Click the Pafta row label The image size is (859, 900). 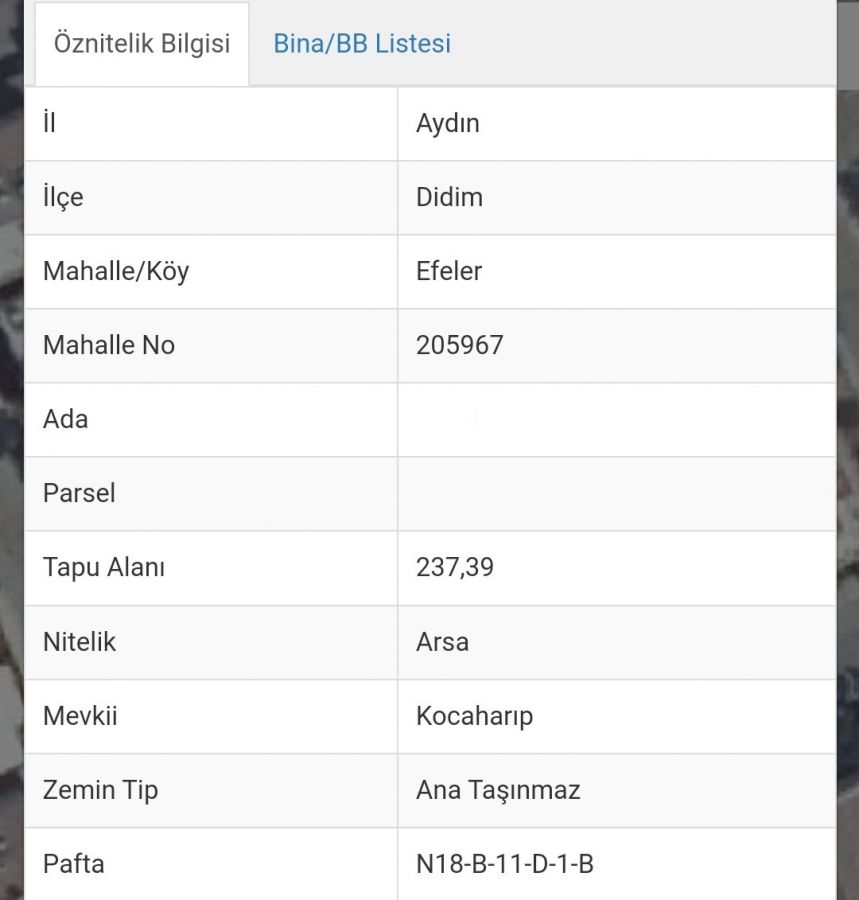tap(73, 864)
